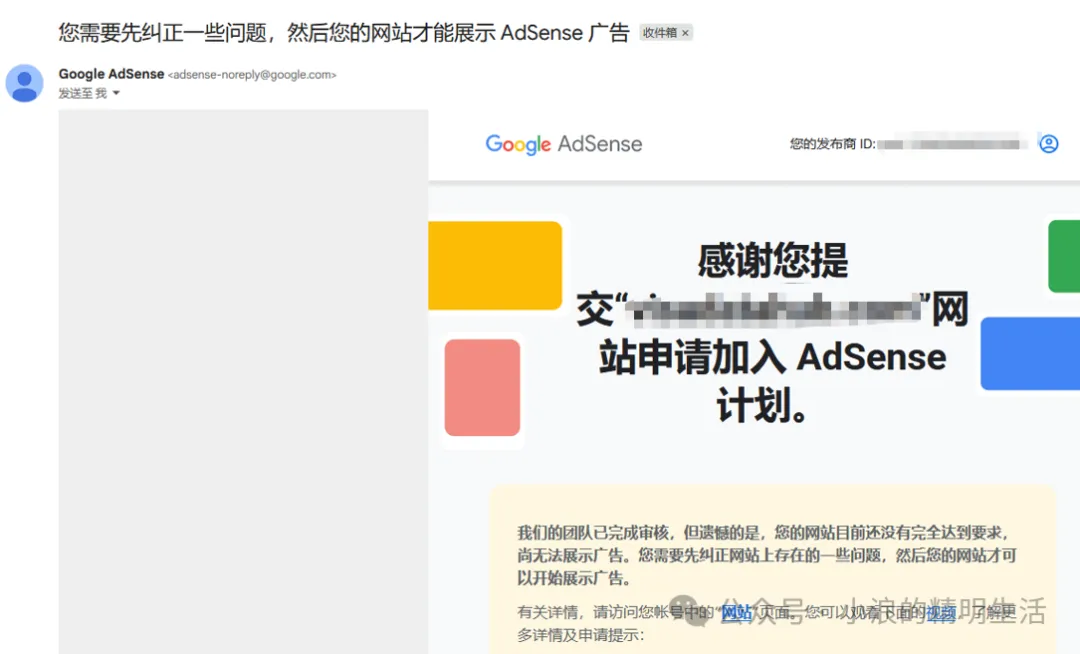Open the account icon beside publisher ID
This screenshot has height=654, width=1080.
coord(1048,143)
